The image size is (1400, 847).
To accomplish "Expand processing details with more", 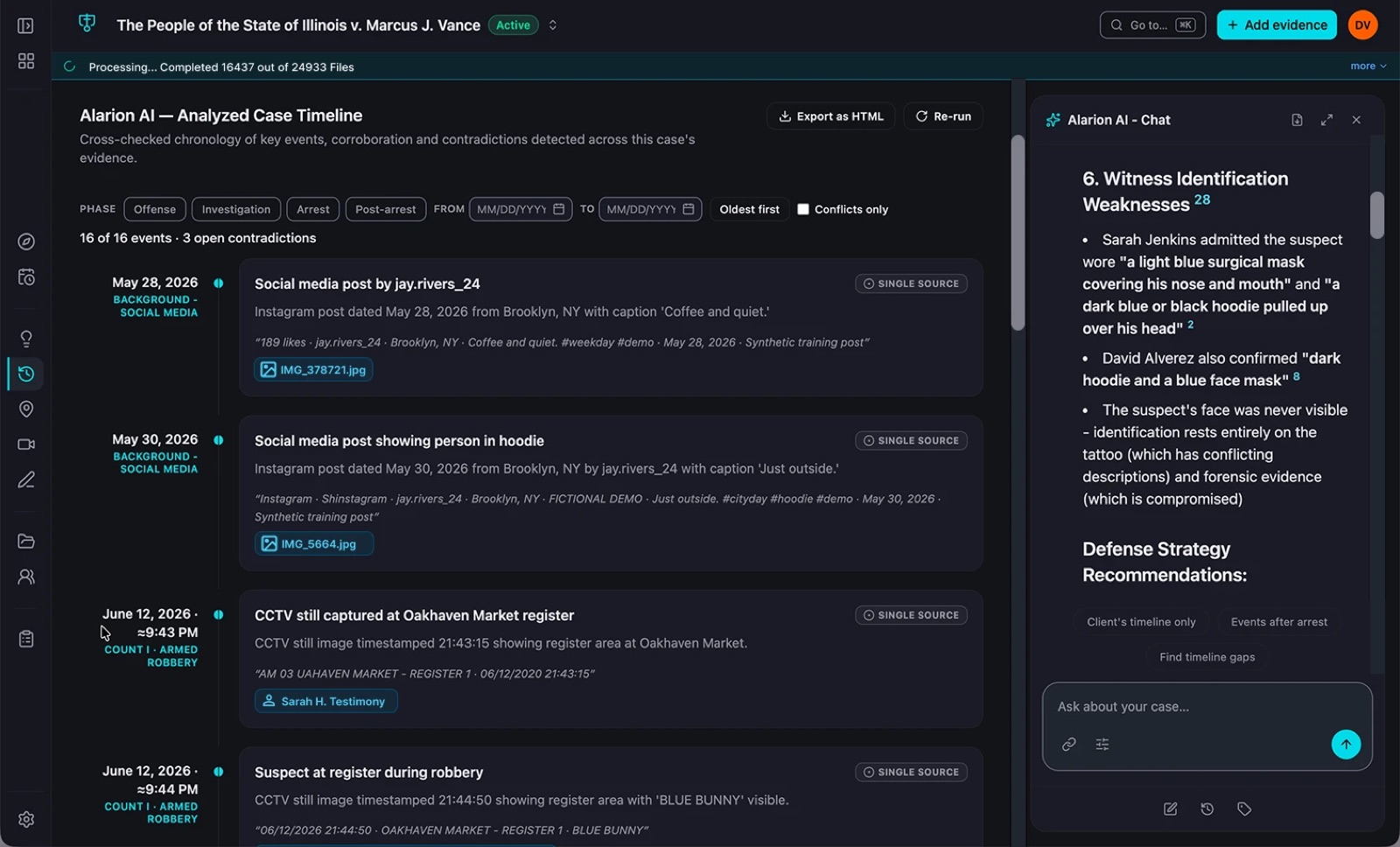I will coord(1368,66).
